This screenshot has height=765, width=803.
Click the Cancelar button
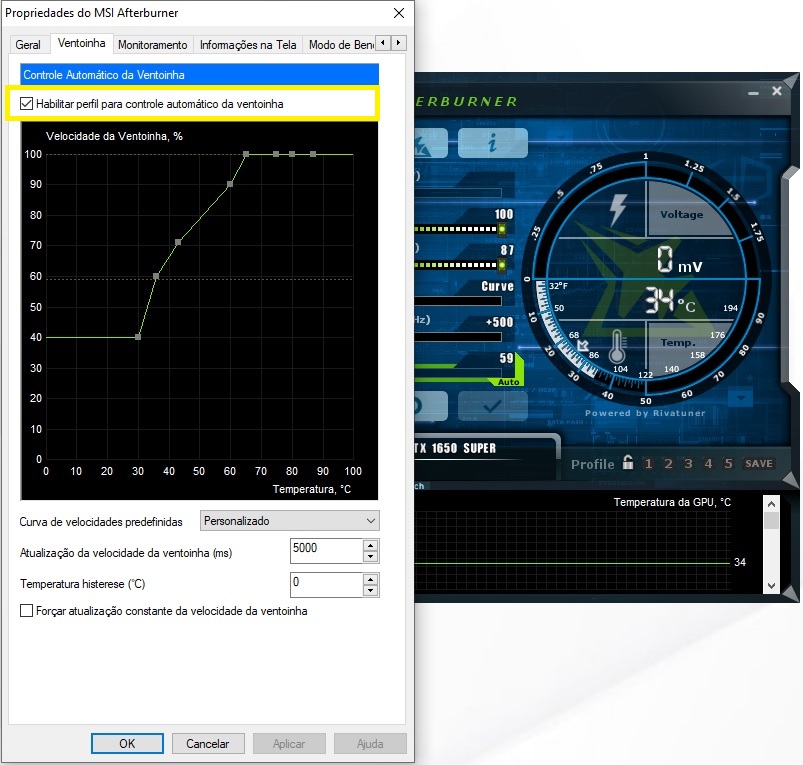coord(208,743)
